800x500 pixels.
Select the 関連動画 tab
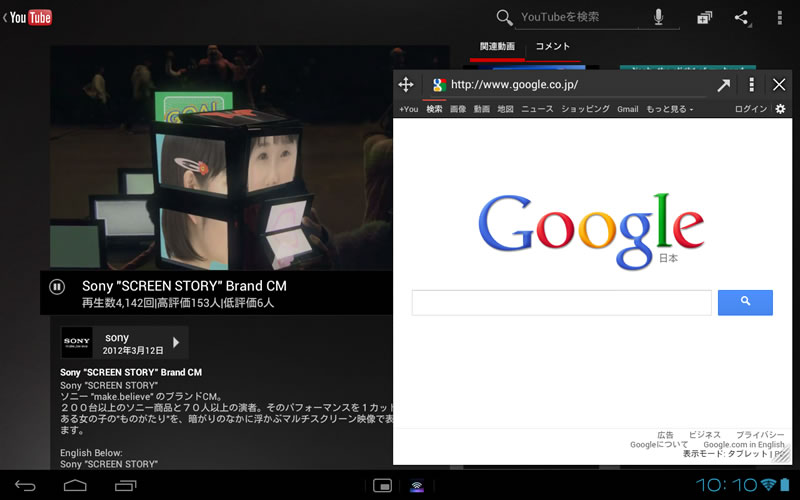(497, 46)
